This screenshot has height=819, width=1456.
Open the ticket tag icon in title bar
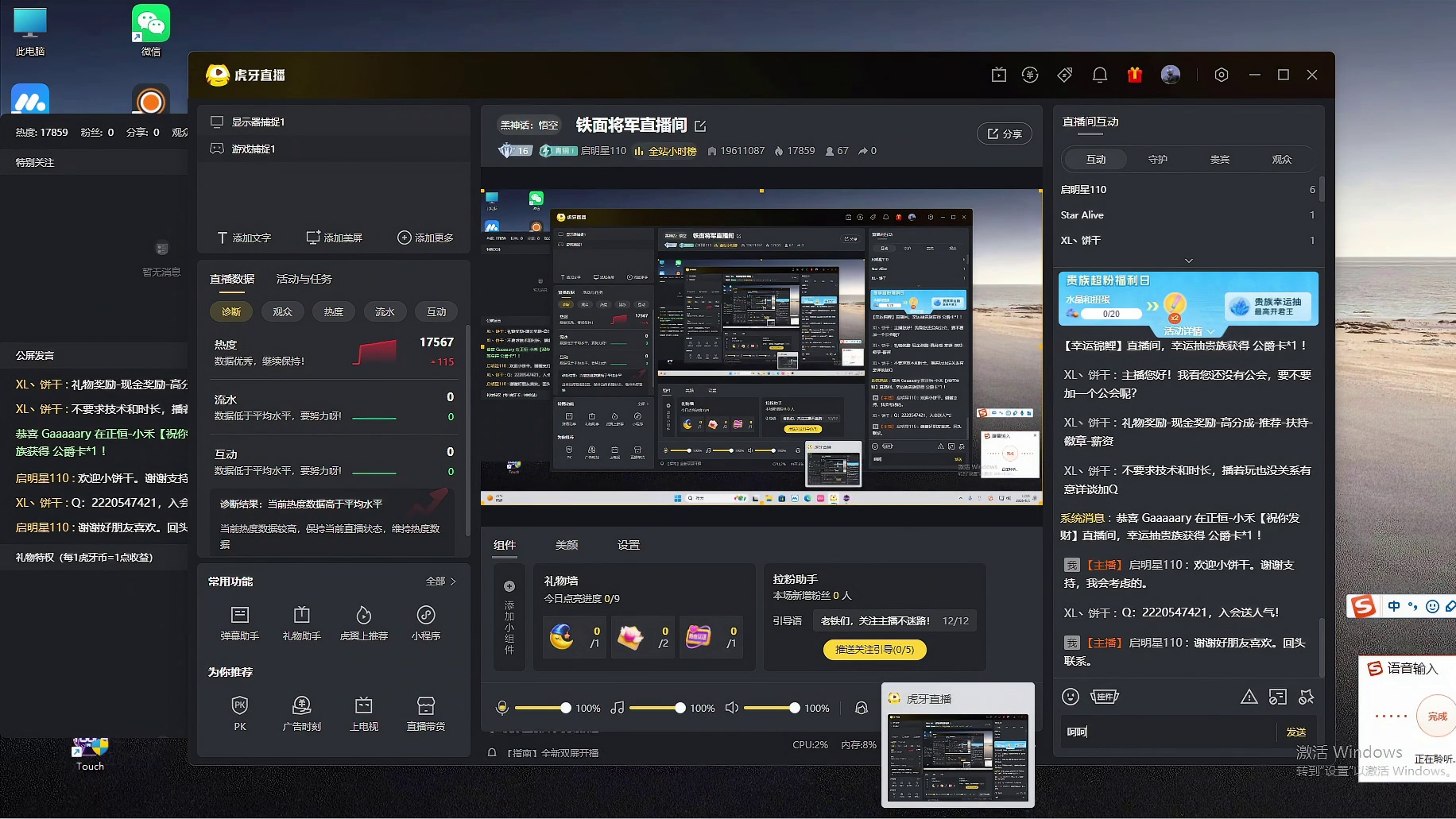[1065, 75]
